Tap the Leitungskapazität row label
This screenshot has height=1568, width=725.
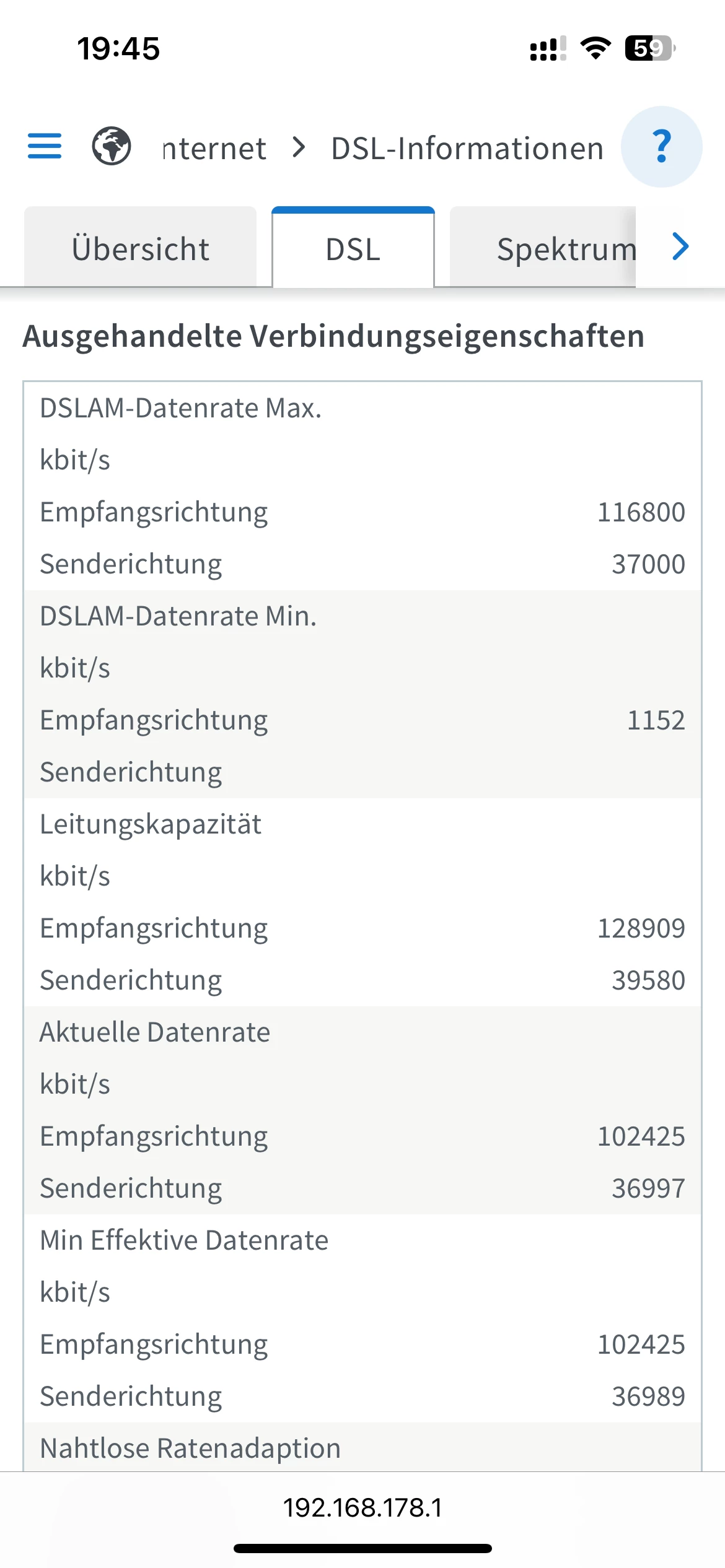pyautogui.click(x=151, y=824)
